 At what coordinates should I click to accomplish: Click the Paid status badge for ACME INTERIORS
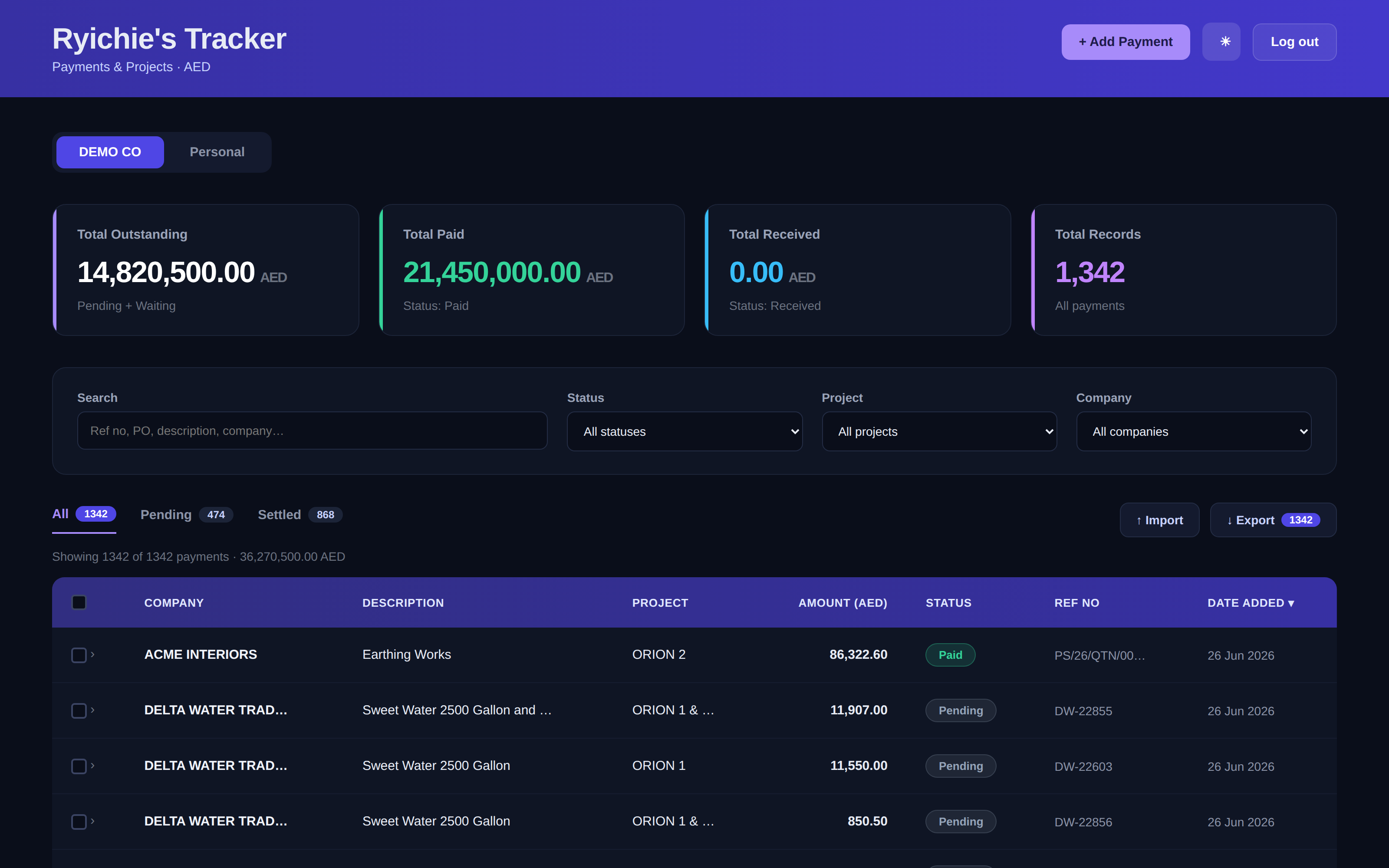950,655
